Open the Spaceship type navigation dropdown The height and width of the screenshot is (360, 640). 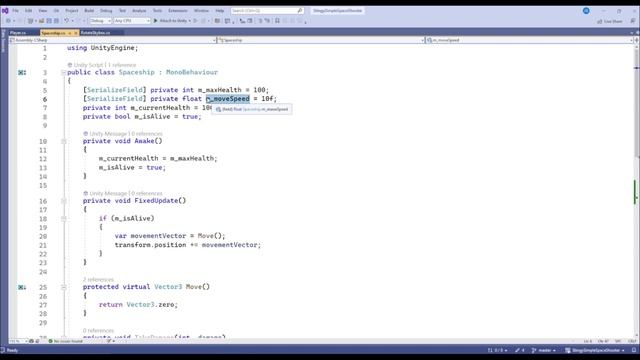point(321,40)
